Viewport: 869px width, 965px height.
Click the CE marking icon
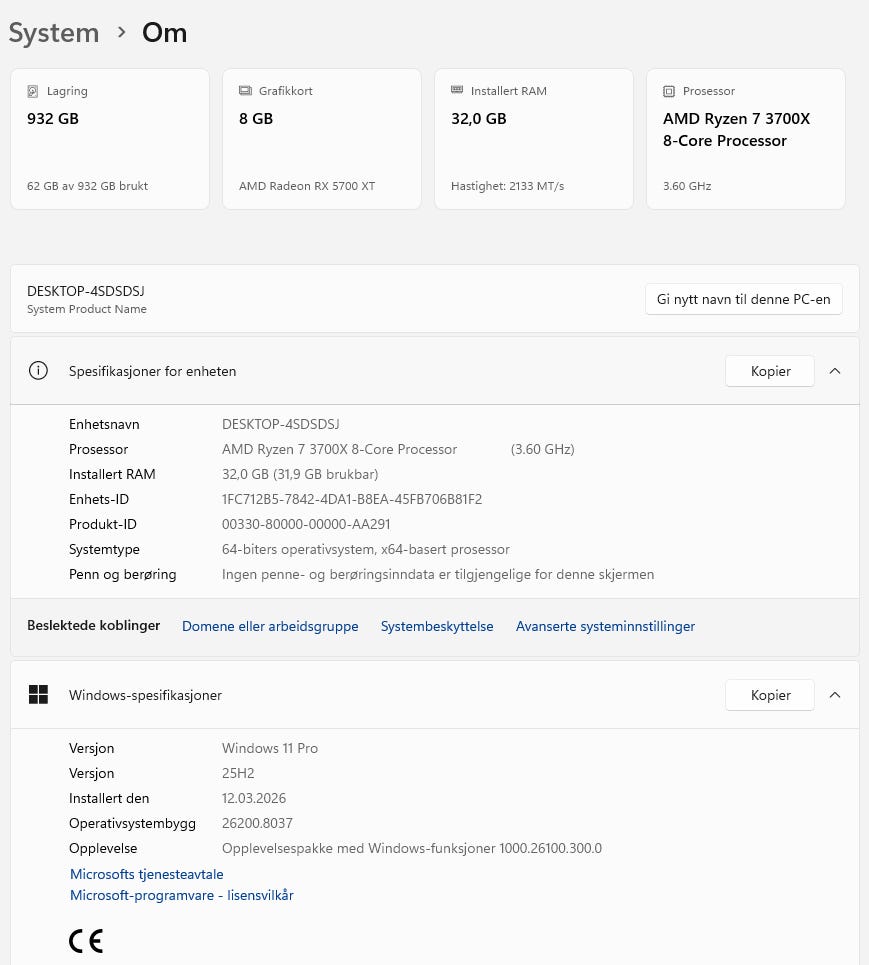[86, 940]
